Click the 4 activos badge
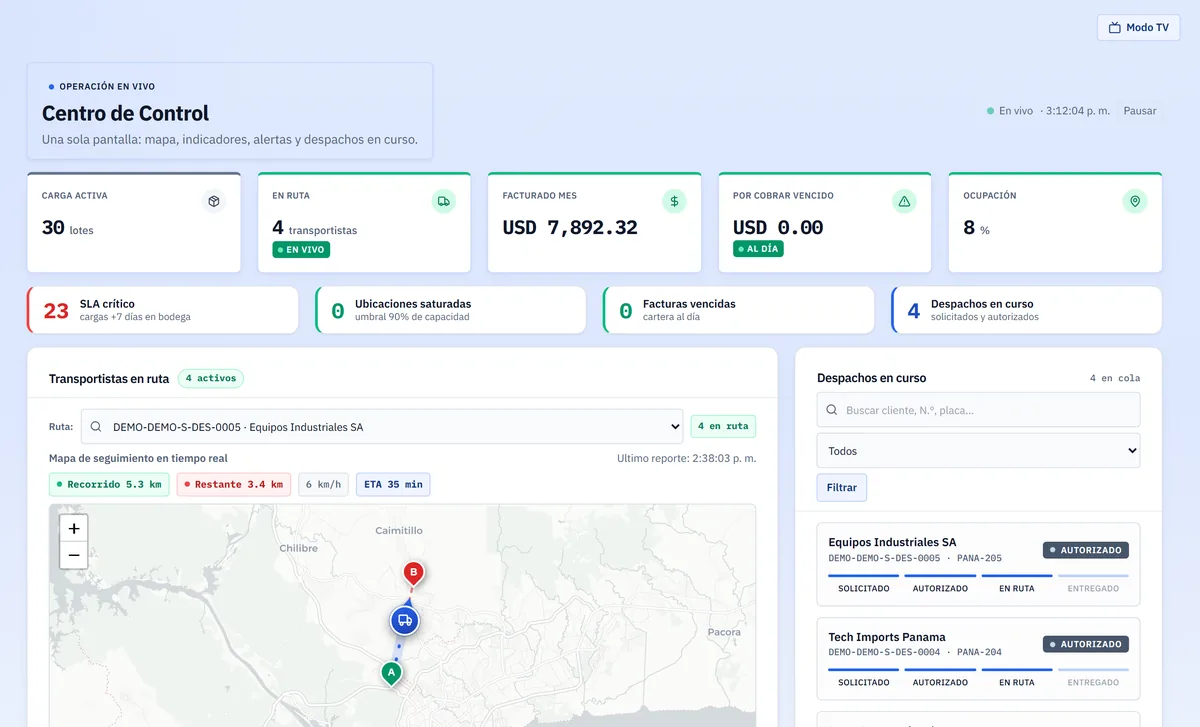The height and width of the screenshot is (727, 1200). coord(211,379)
